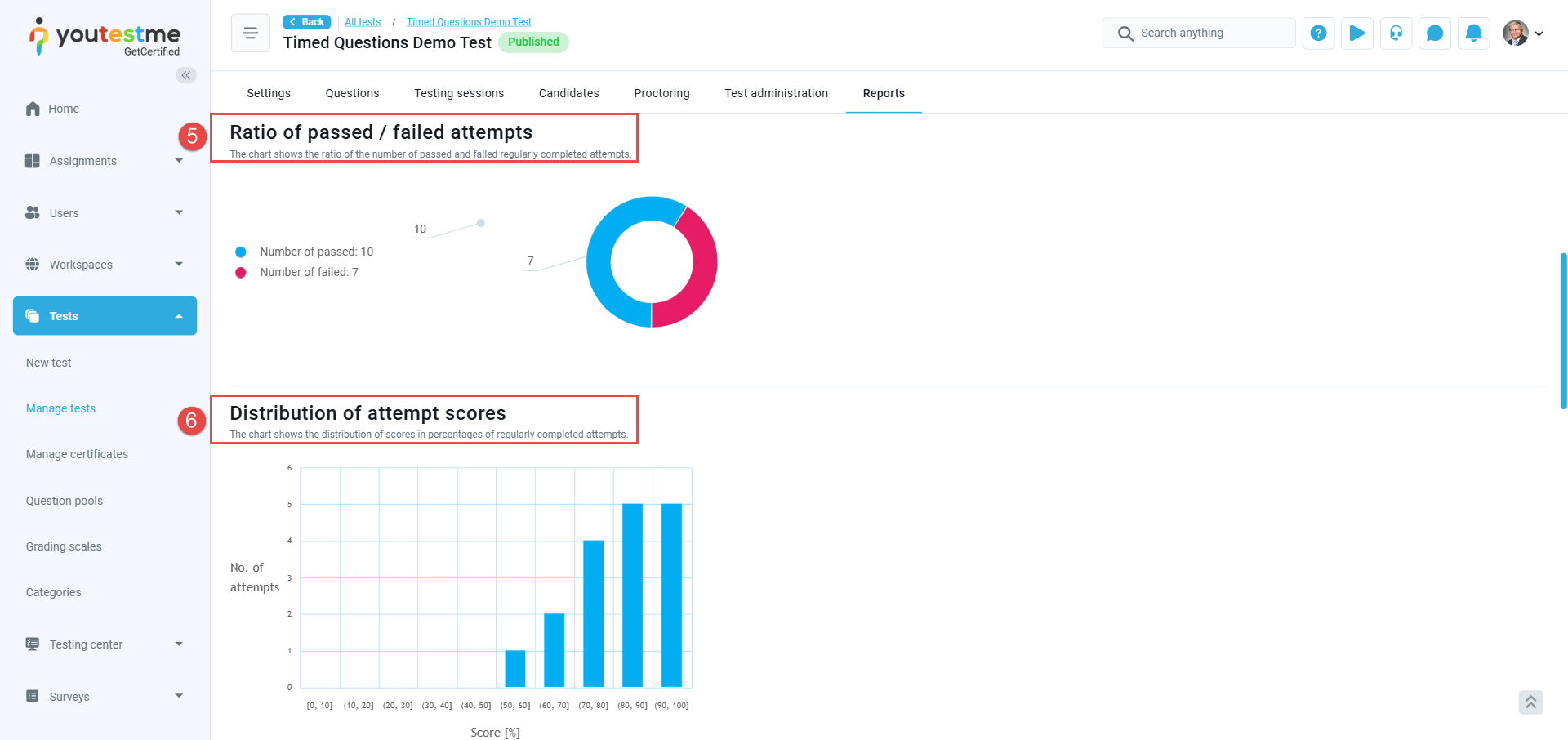Go to Home in sidebar
Viewport: 1568px width, 740px height.
pyautogui.click(x=64, y=109)
